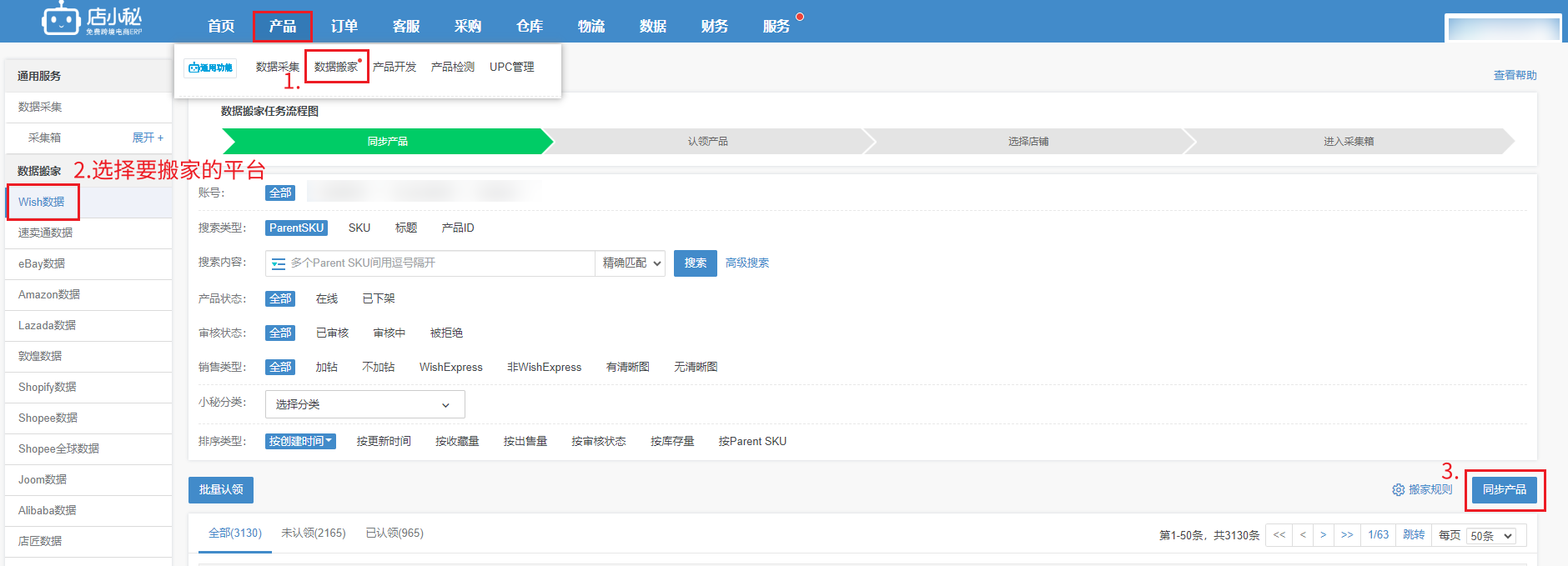Jump to last page arrow
Image resolution: width=1568 pixels, height=566 pixels.
click(x=1347, y=535)
